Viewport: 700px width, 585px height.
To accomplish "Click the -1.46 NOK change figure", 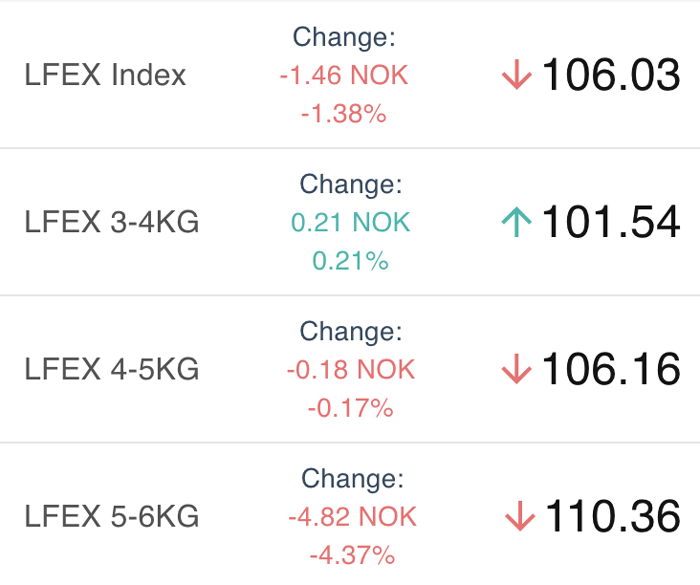I will pyautogui.click(x=344, y=75).
